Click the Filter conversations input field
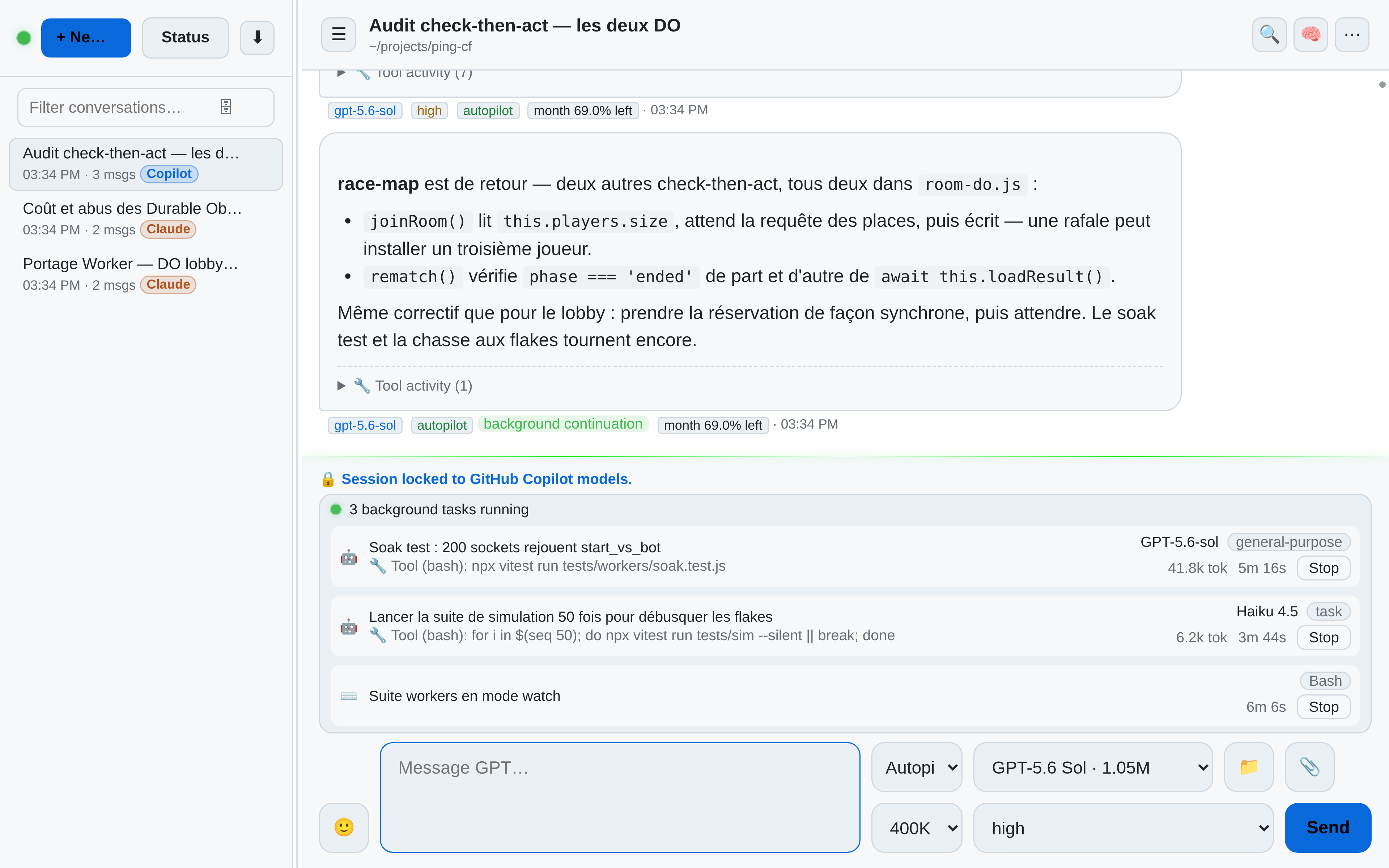The width and height of the screenshot is (1389, 868). 146,107
